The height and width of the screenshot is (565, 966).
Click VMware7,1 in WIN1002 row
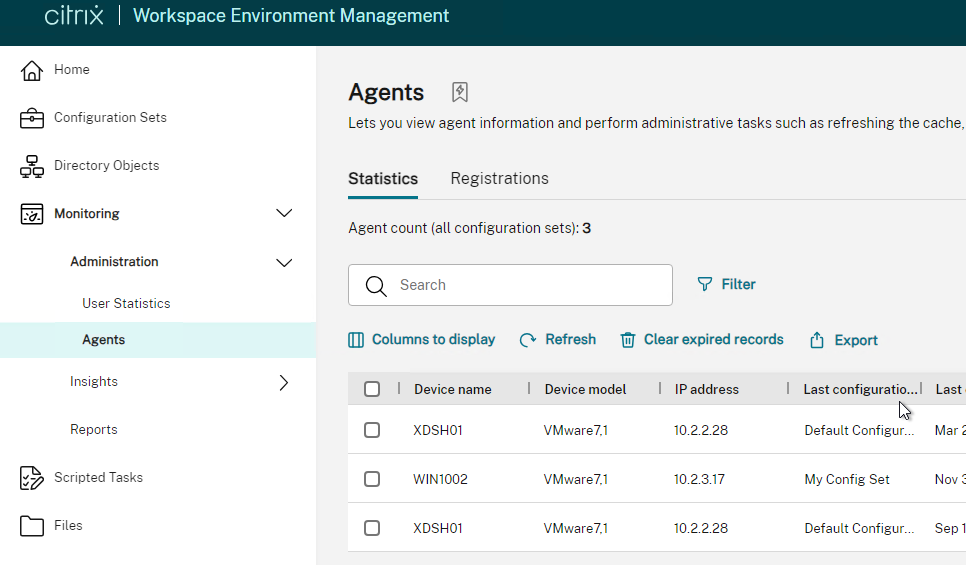(575, 479)
